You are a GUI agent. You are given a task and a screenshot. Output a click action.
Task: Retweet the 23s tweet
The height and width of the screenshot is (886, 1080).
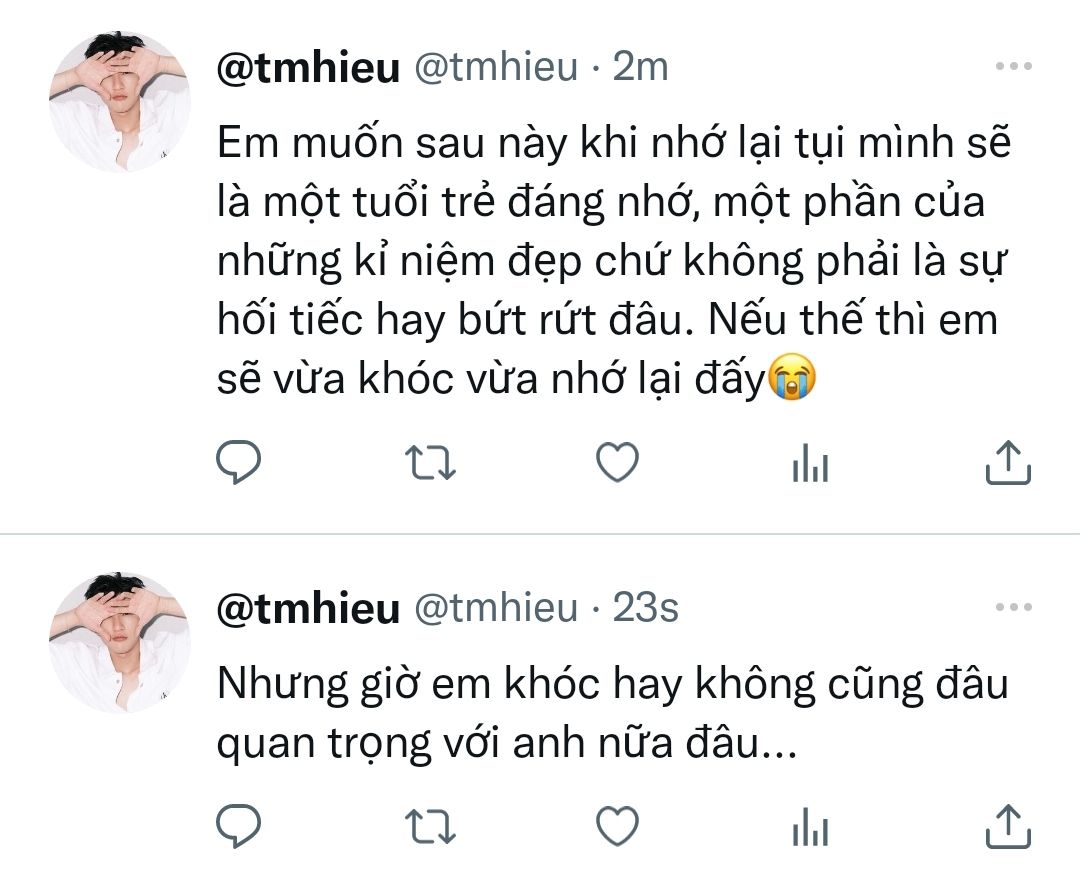pyautogui.click(x=430, y=826)
